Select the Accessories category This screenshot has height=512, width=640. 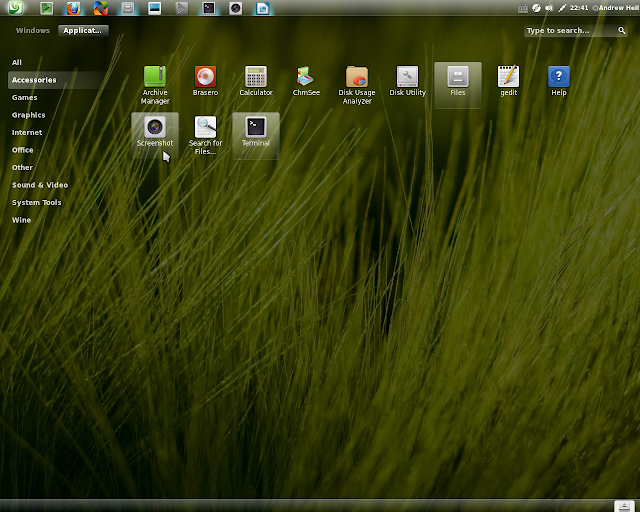pyautogui.click(x=57, y=80)
